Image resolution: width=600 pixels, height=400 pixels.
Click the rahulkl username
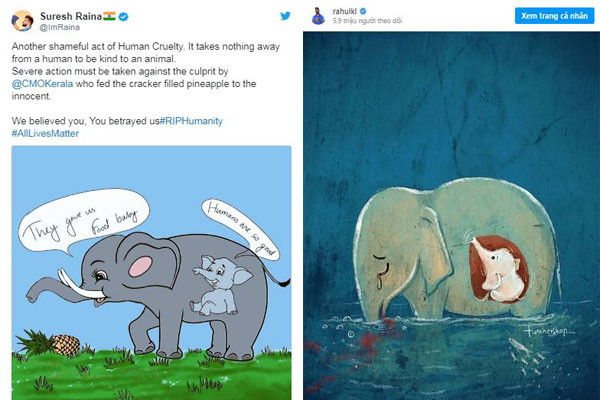pos(346,11)
